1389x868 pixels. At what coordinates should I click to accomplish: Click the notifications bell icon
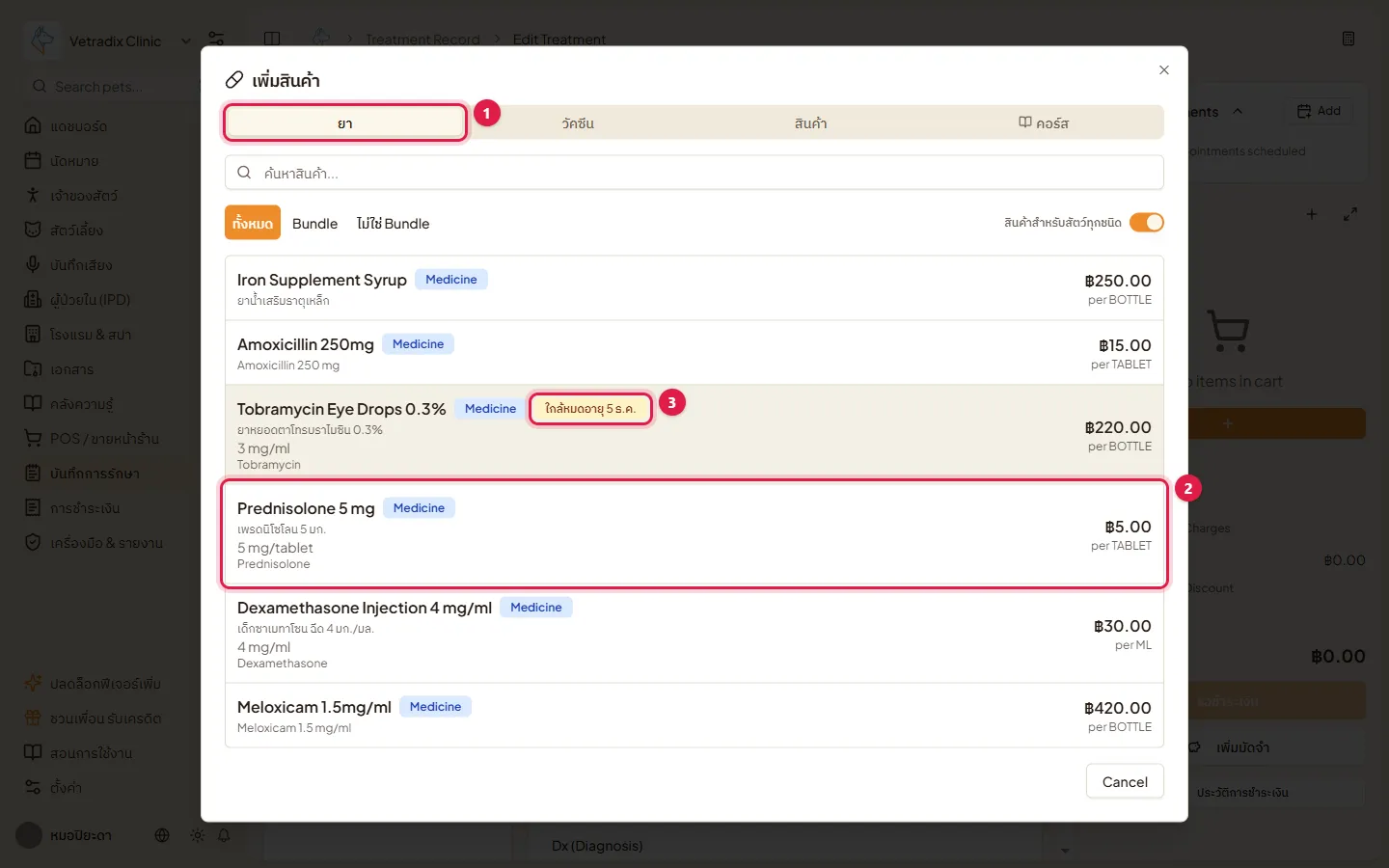224,835
